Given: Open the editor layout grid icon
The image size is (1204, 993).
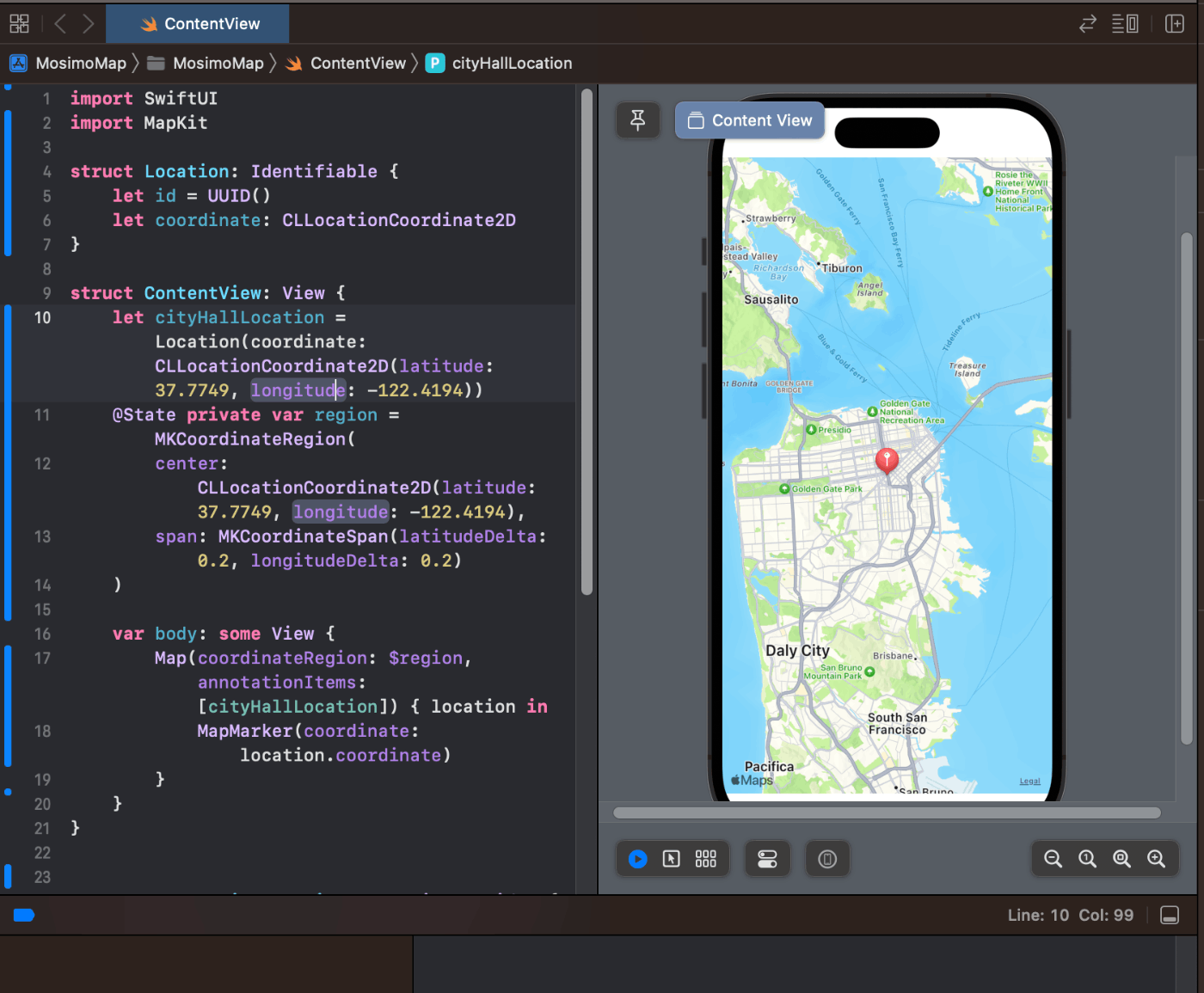Looking at the screenshot, I should point(19,23).
